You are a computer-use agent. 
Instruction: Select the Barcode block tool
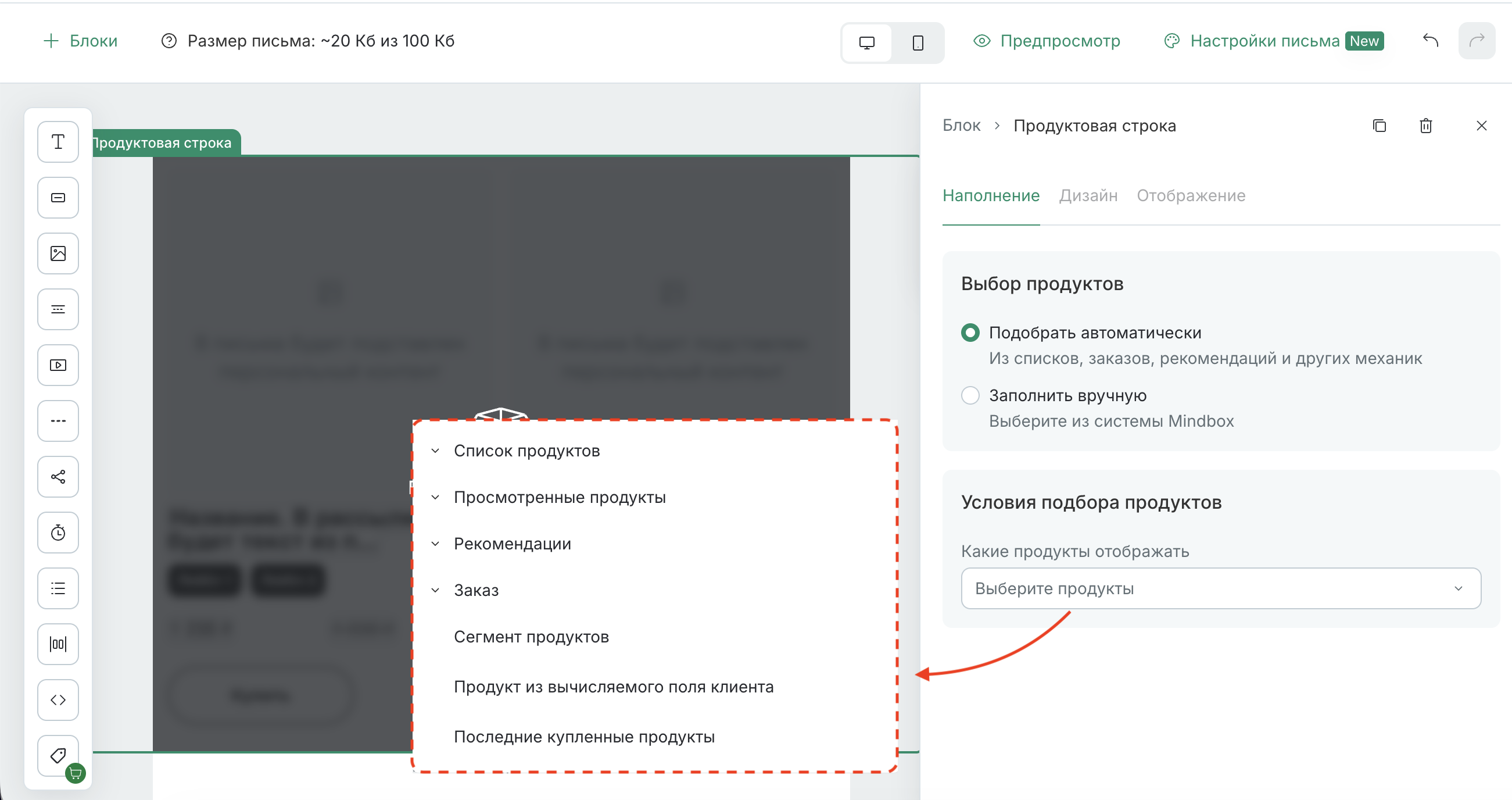(58, 644)
